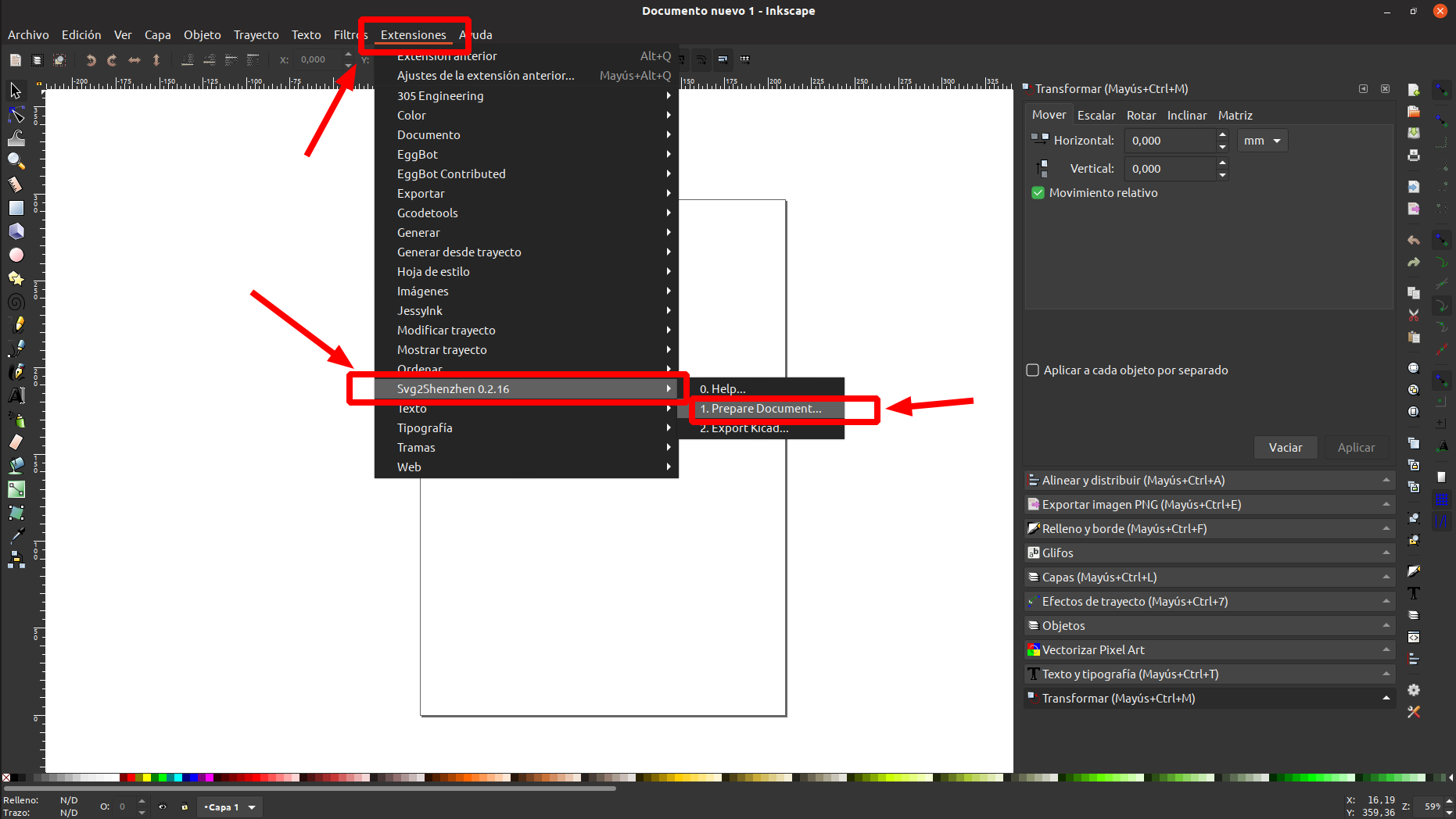The image size is (1456, 819).
Task: Expand the Relleno y borde panel
Action: coord(1210,529)
